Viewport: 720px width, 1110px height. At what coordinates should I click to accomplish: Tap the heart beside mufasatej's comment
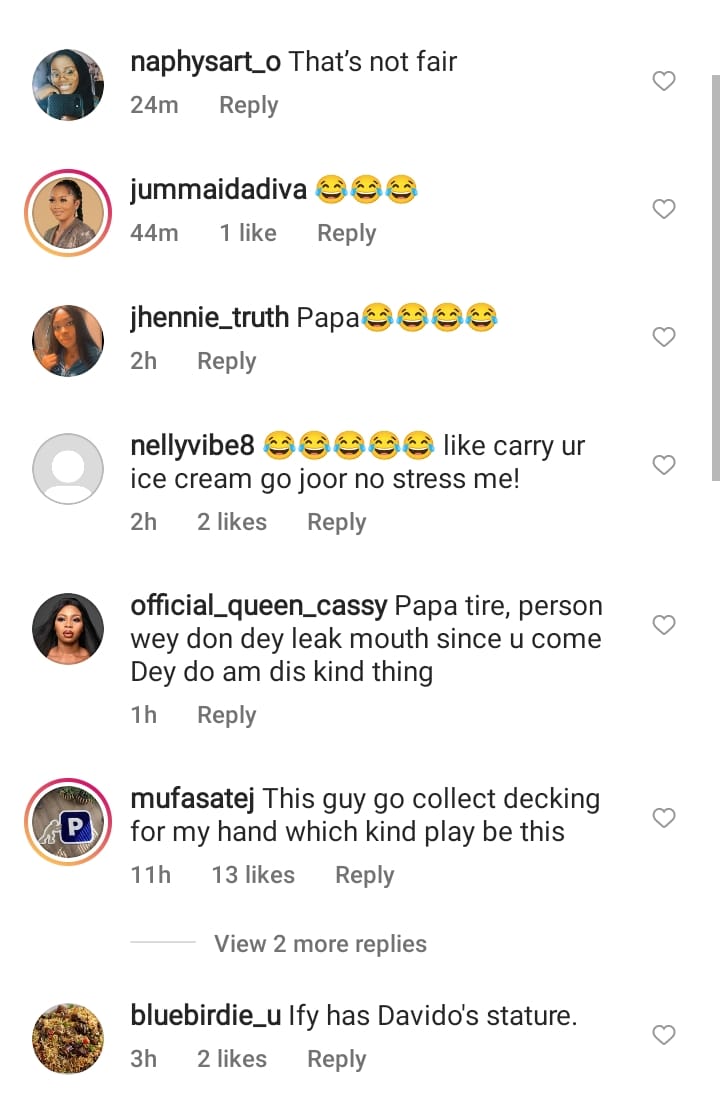(664, 818)
